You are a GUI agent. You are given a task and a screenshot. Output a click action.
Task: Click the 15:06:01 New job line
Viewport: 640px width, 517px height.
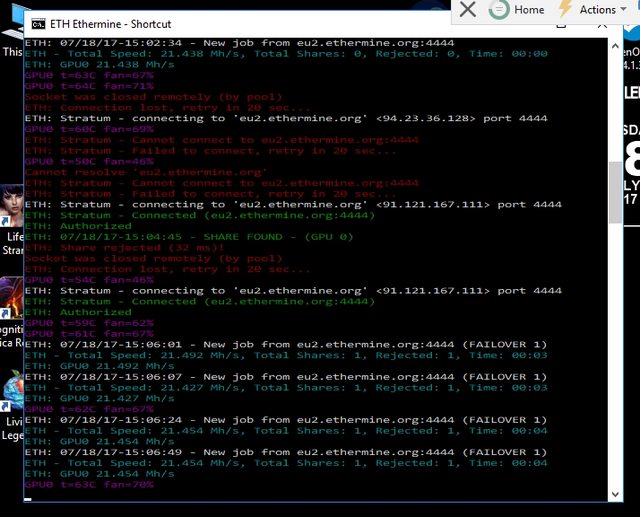(x=286, y=344)
